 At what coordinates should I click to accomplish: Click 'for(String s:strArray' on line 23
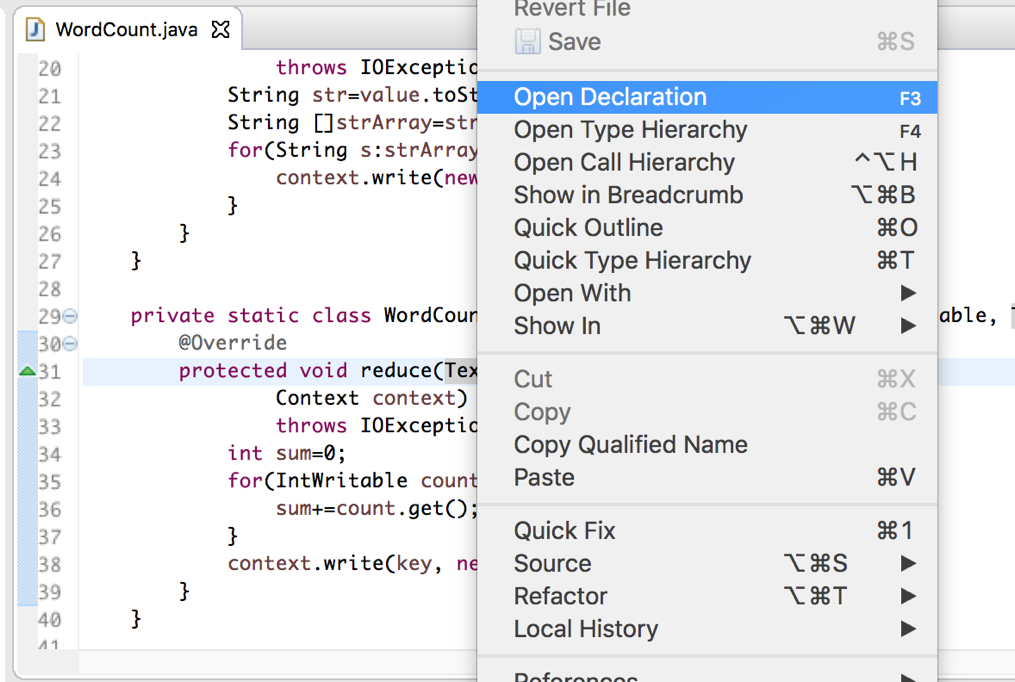353,150
